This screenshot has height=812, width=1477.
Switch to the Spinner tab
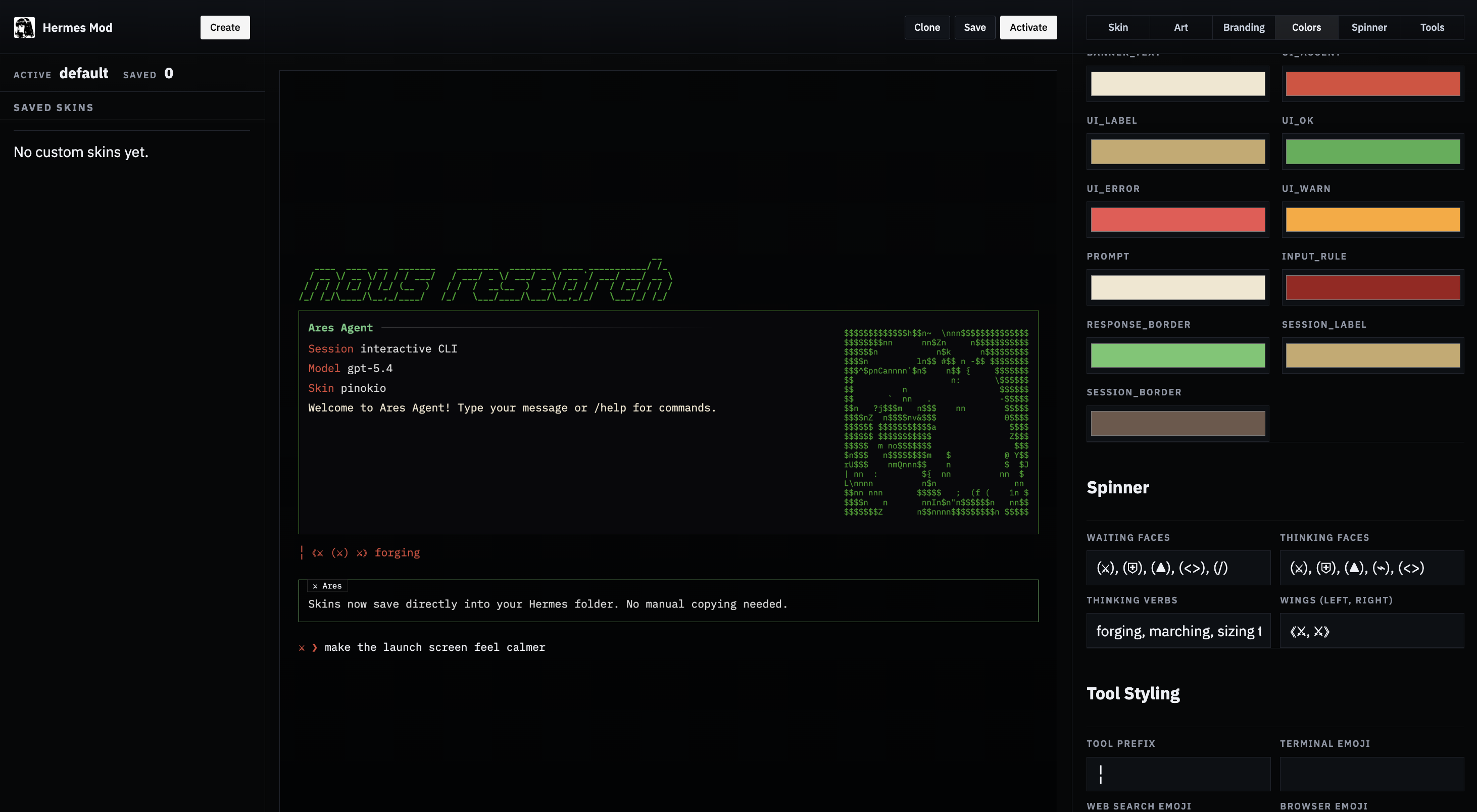1369,27
